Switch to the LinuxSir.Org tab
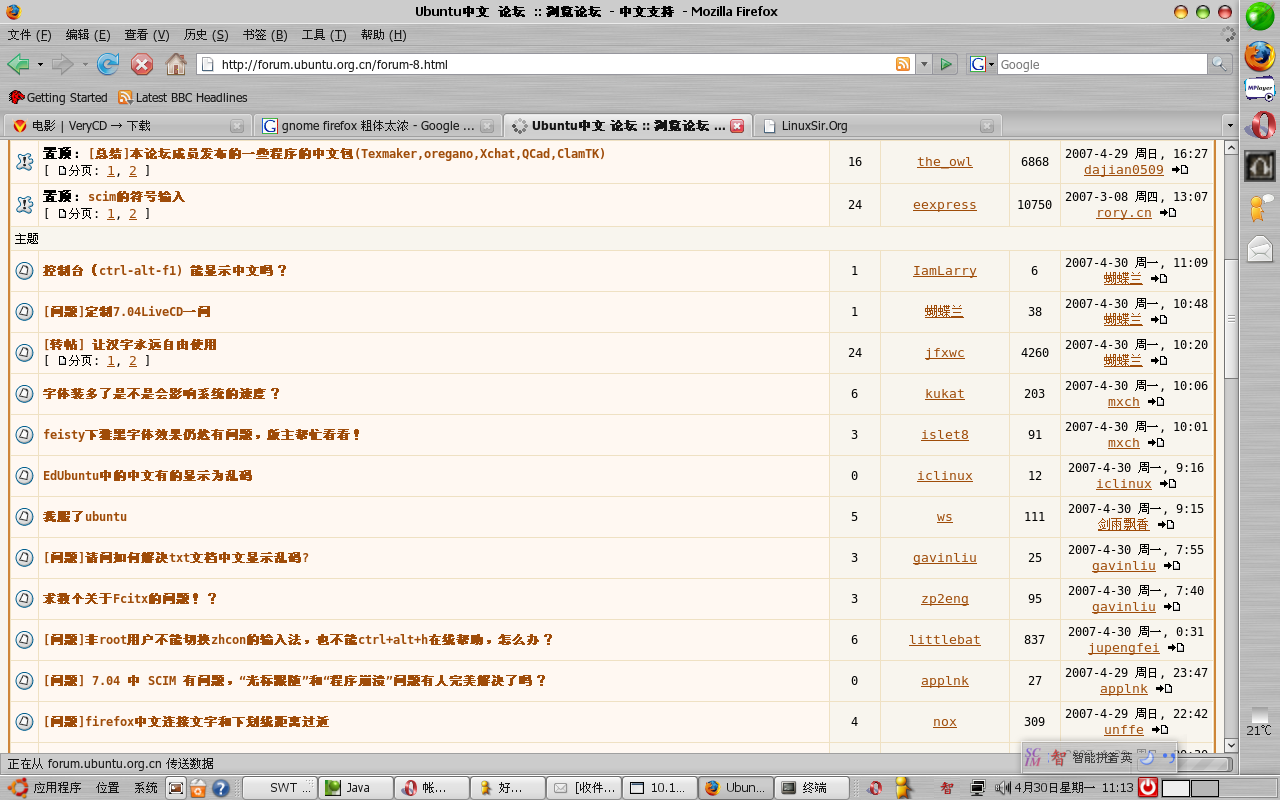Image resolution: width=1280 pixels, height=800 pixels. point(878,126)
